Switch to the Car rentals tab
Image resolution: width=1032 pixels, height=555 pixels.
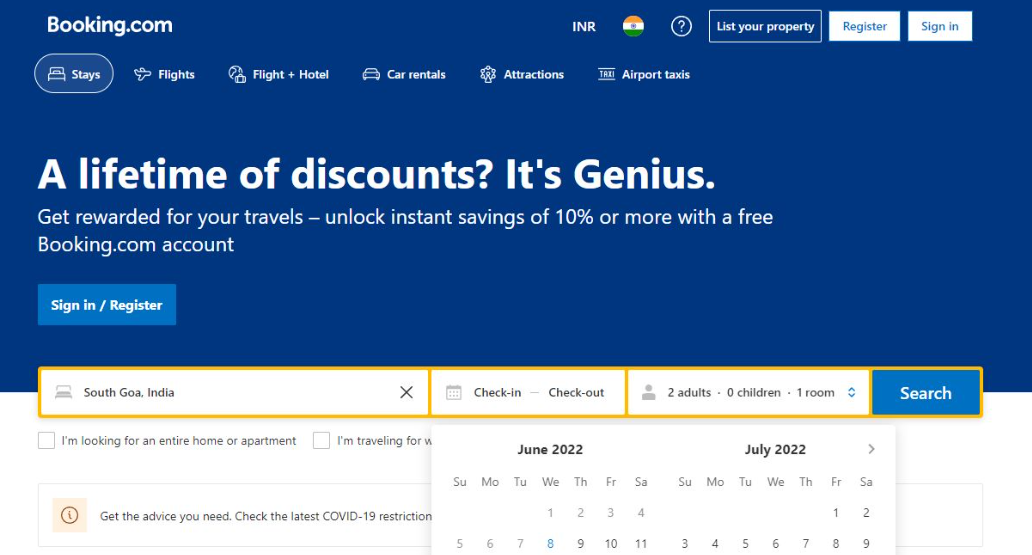404,74
